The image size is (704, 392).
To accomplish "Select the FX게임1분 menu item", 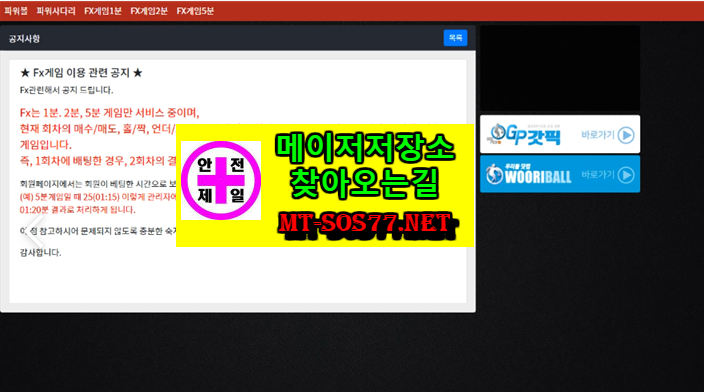I will pos(103,11).
